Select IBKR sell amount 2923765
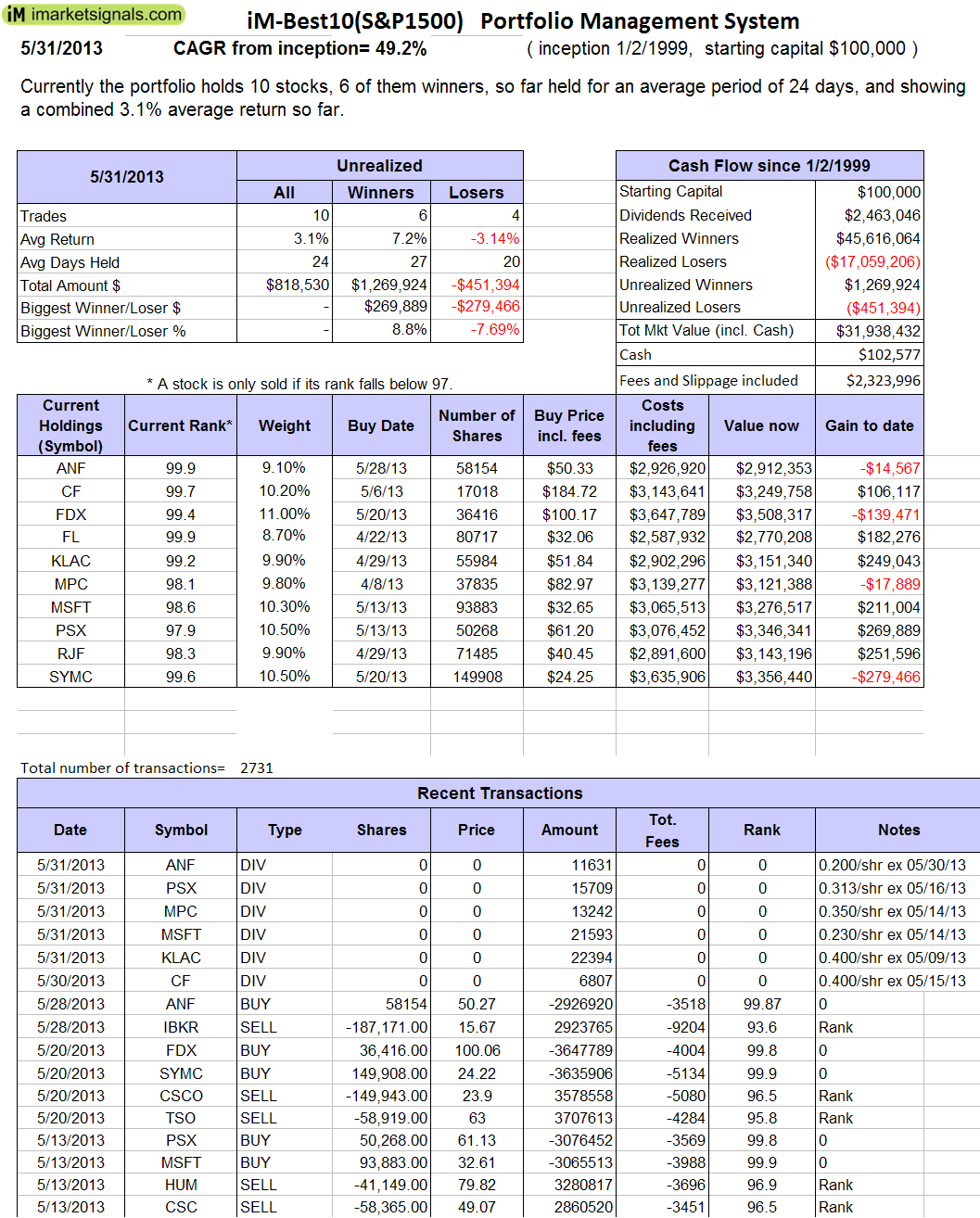This screenshot has height=1218, width=980. (x=583, y=1027)
